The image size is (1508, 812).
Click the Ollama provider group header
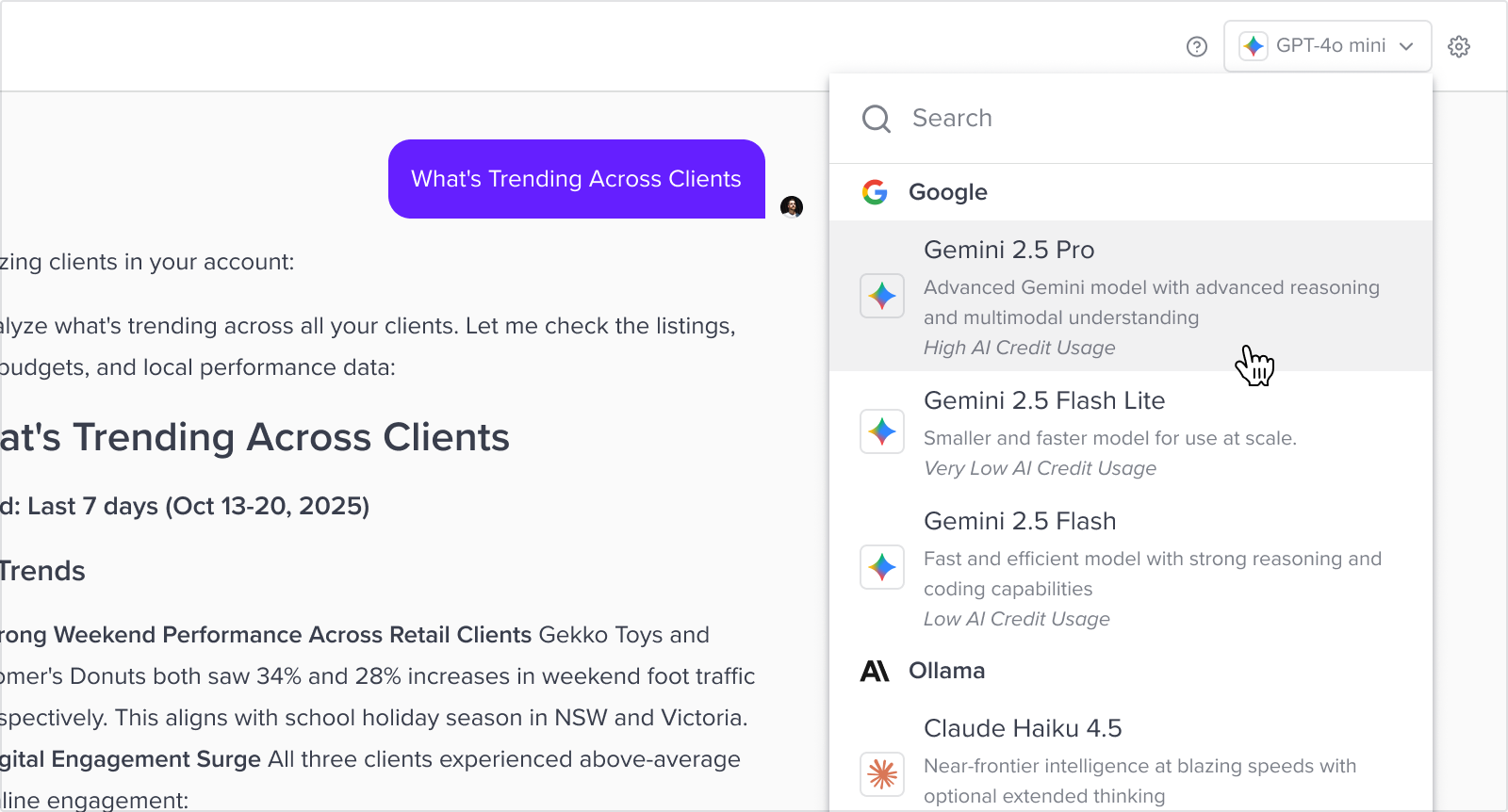tap(1131, 671)
